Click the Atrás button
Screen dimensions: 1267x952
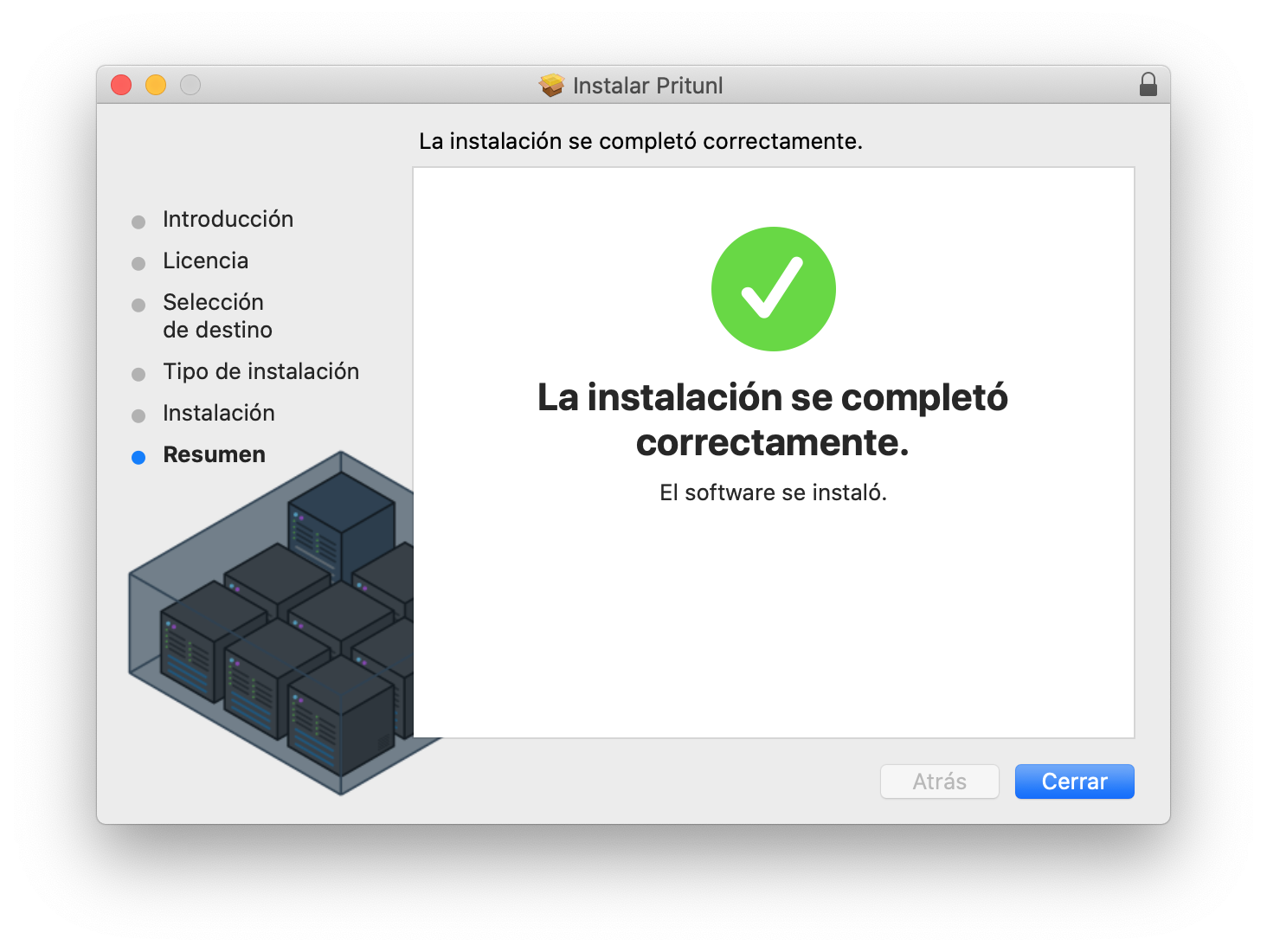coord(940,782)
